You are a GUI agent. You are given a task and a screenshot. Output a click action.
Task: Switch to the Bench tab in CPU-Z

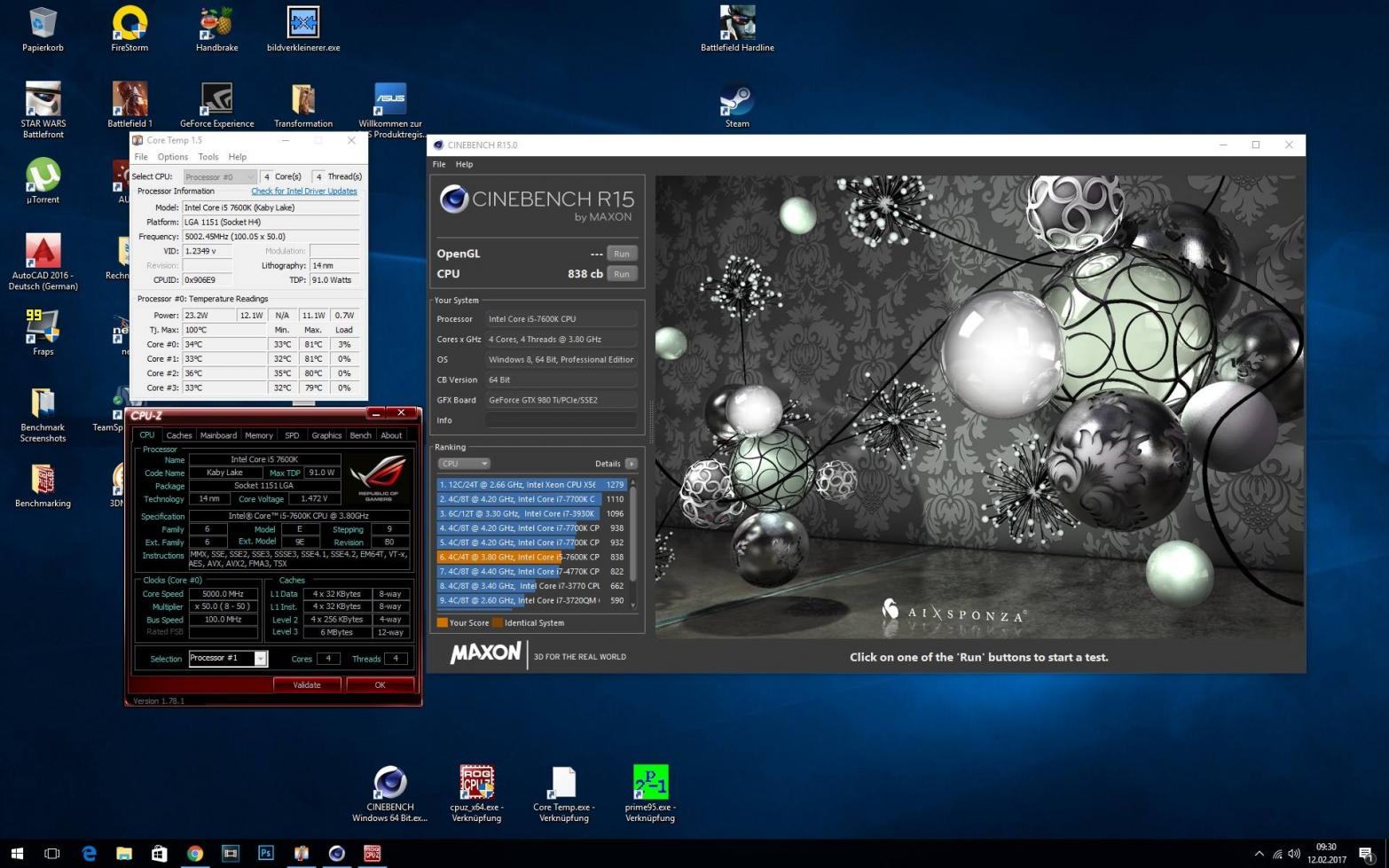(360, 435)
